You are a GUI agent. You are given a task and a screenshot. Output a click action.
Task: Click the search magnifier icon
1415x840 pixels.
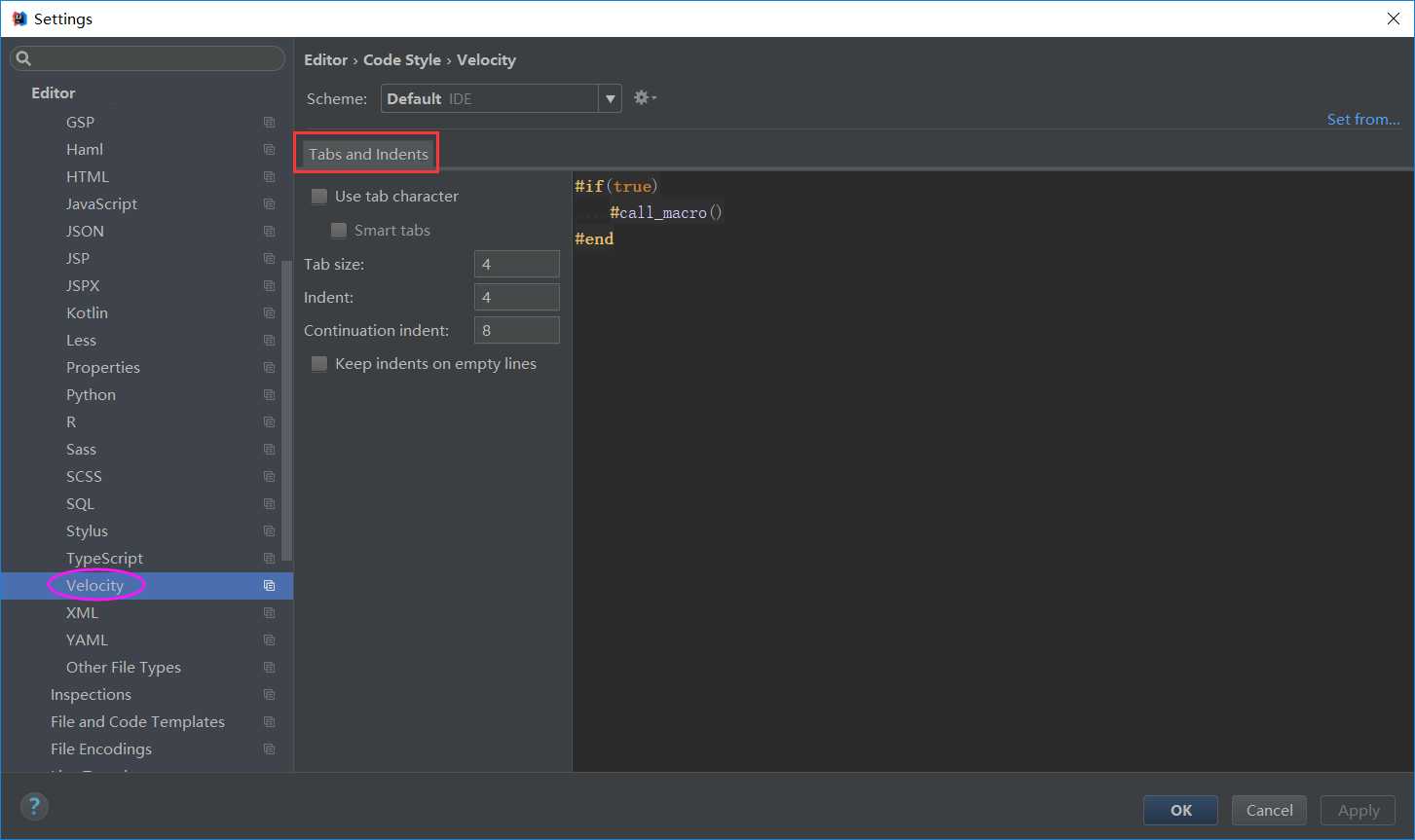click(x=24, y=58)
